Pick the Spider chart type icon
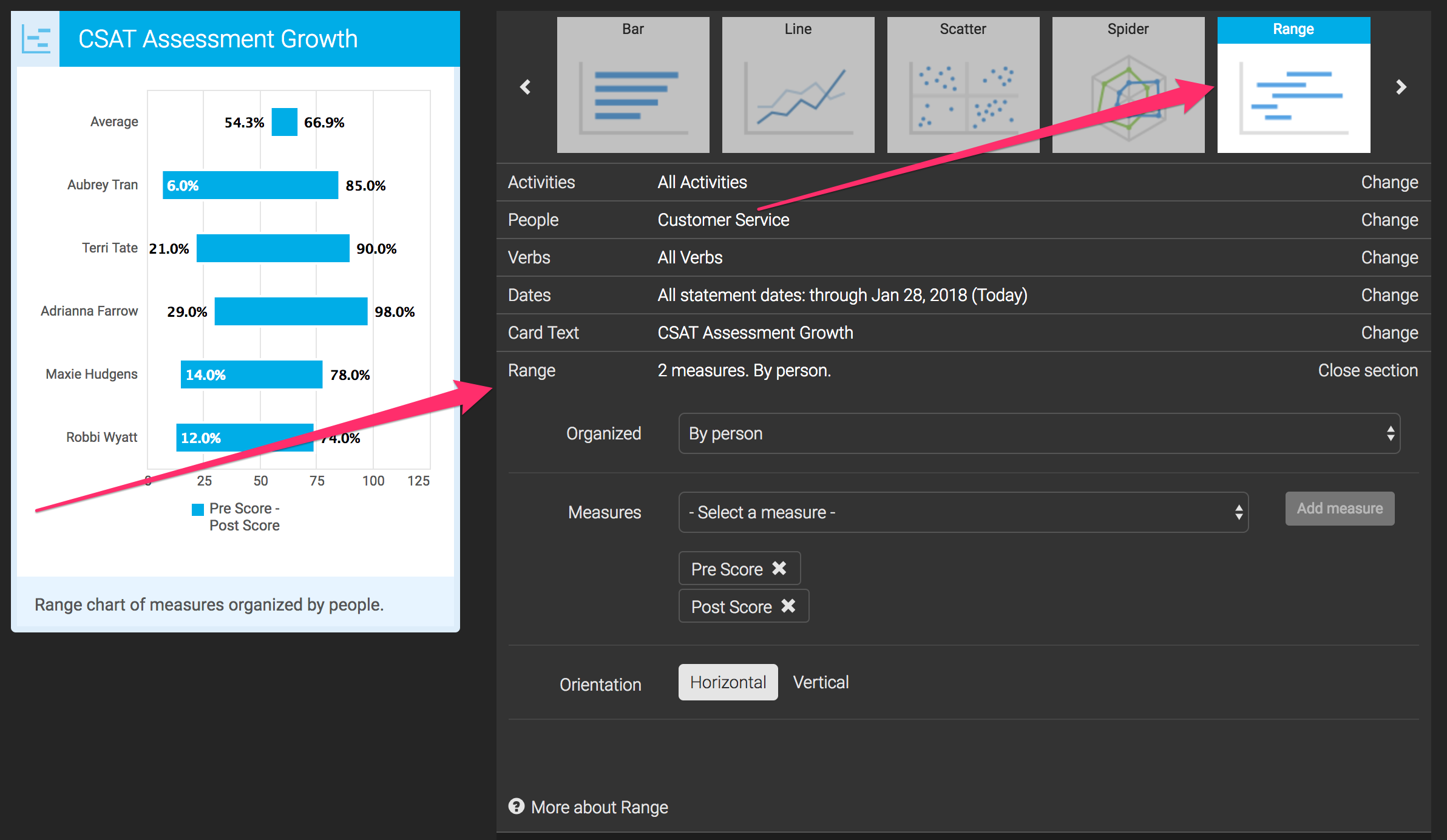The image size is (1447, 840). click(1128, 85)
